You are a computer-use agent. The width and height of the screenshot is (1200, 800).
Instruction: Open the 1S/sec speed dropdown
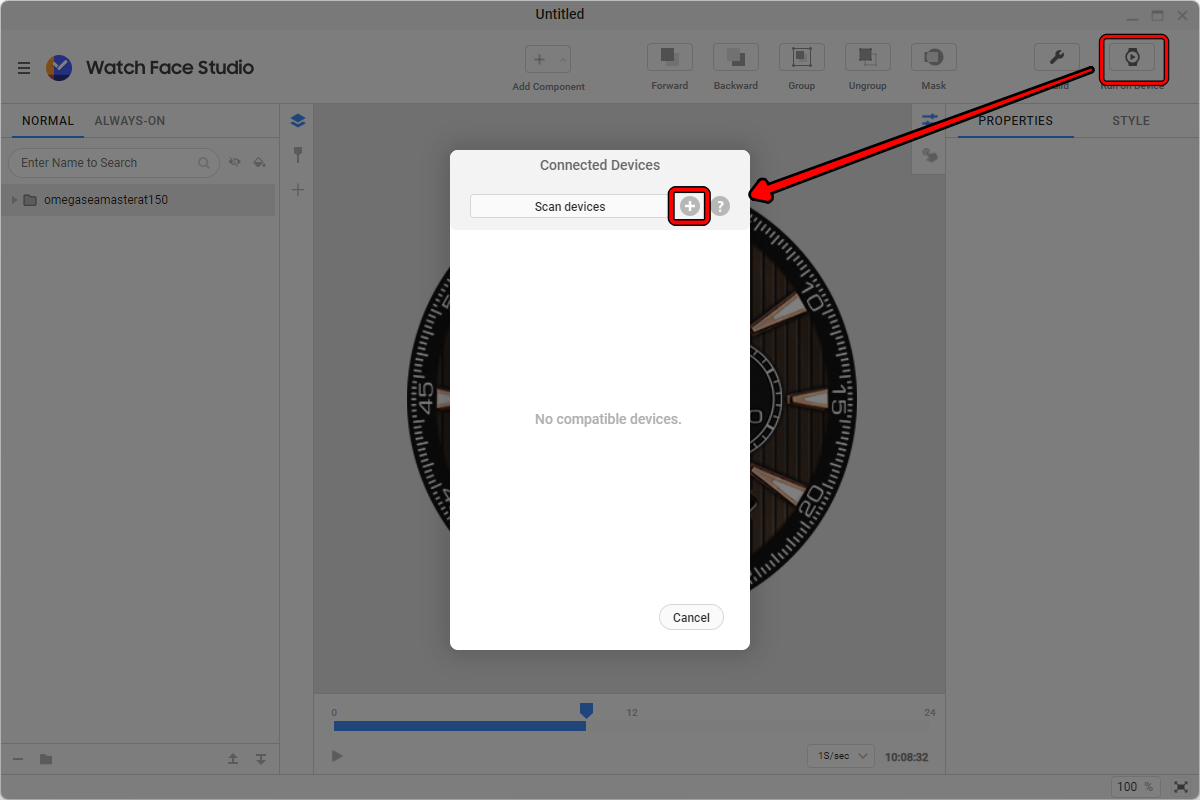[x=840, y=756]
